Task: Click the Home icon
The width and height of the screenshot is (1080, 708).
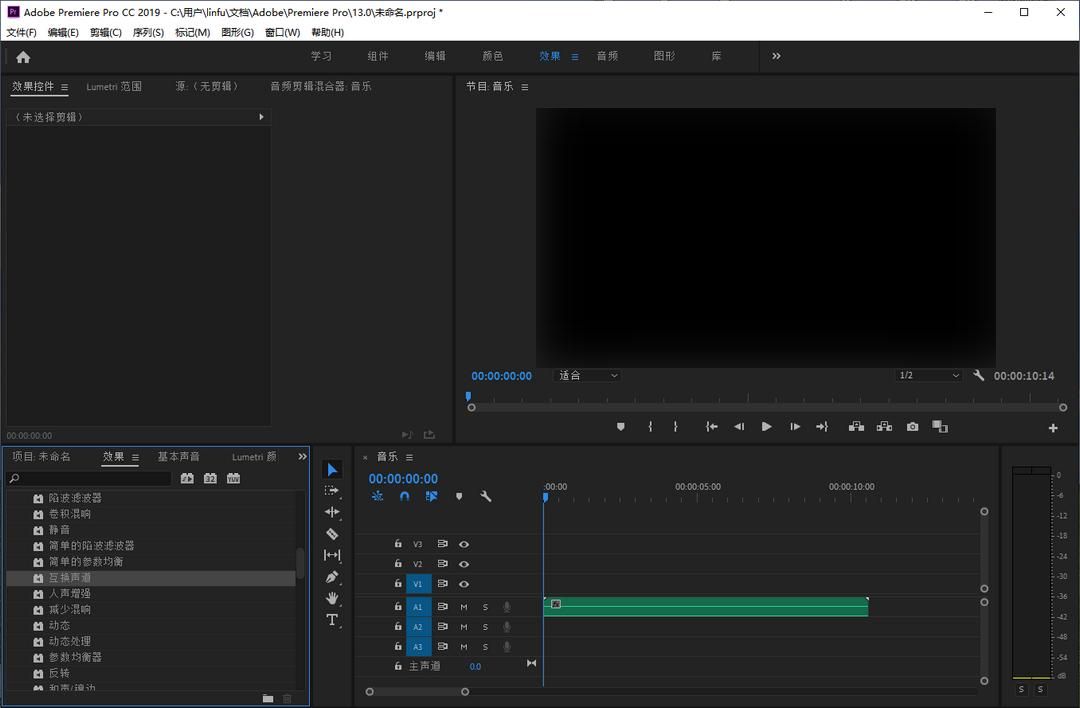Action: pos(23,57)
